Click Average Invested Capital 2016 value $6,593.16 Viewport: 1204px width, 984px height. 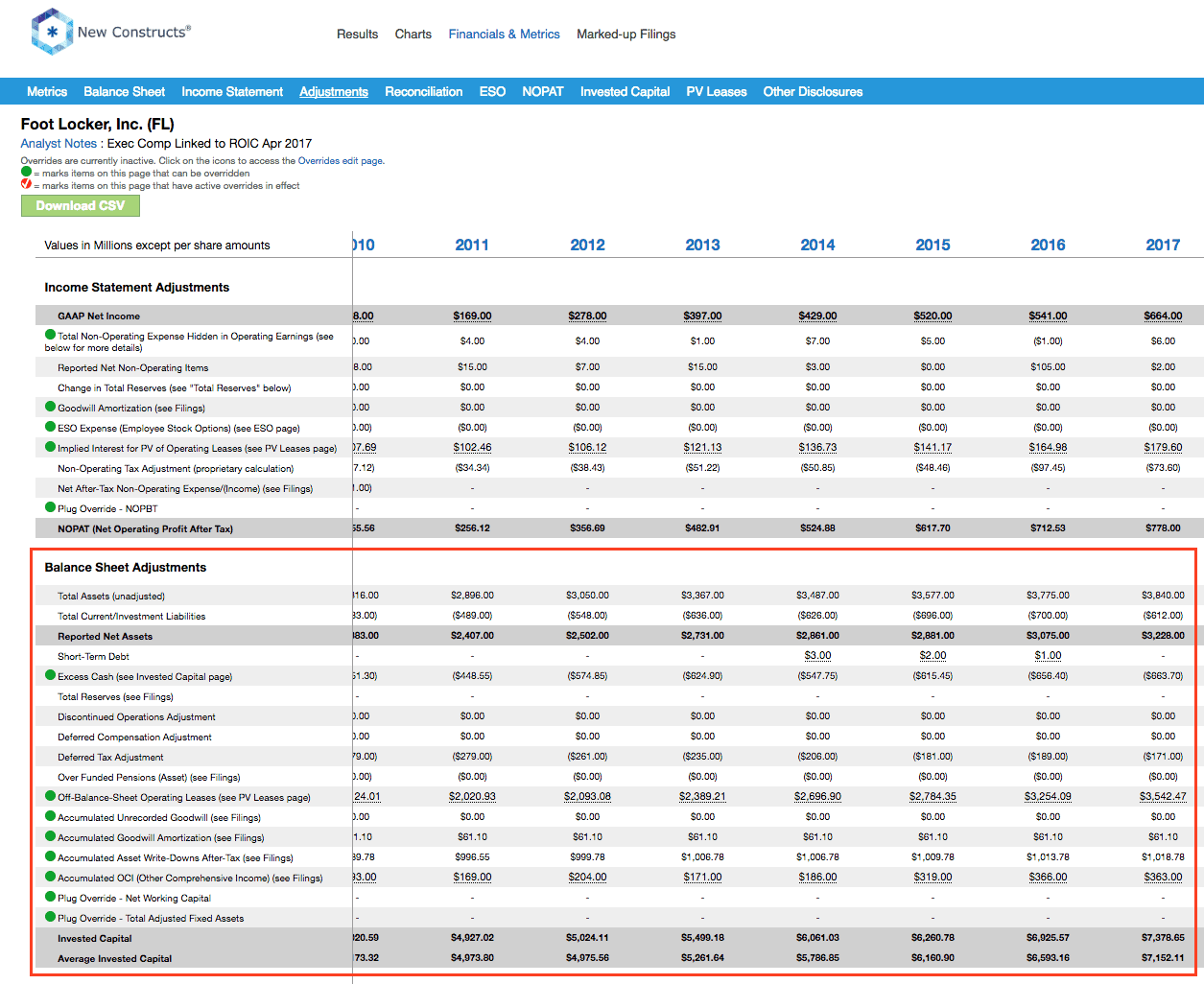[x=1049, y=958]
